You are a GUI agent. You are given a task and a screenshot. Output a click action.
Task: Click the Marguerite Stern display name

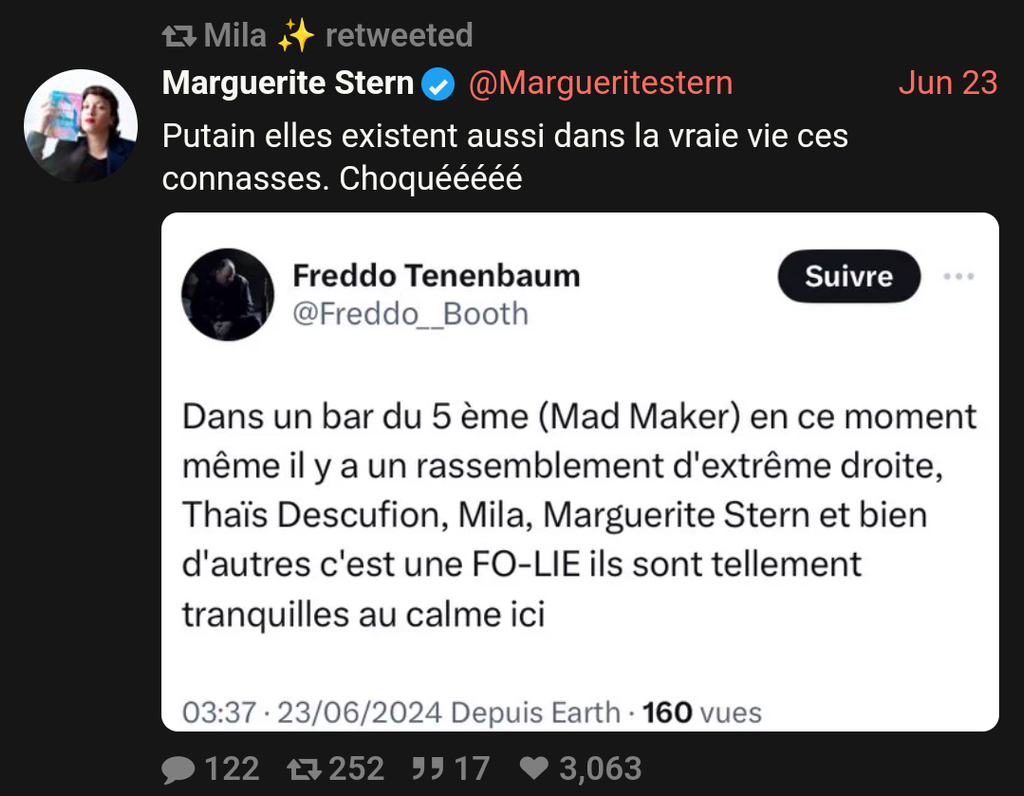pos(288,83)
